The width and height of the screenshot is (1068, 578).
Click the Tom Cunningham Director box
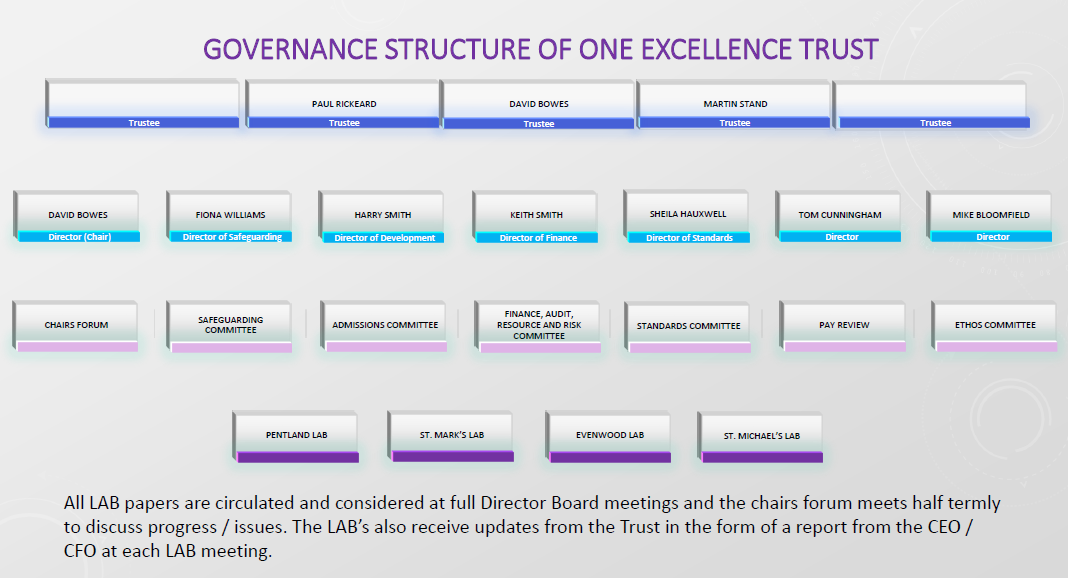841,217
